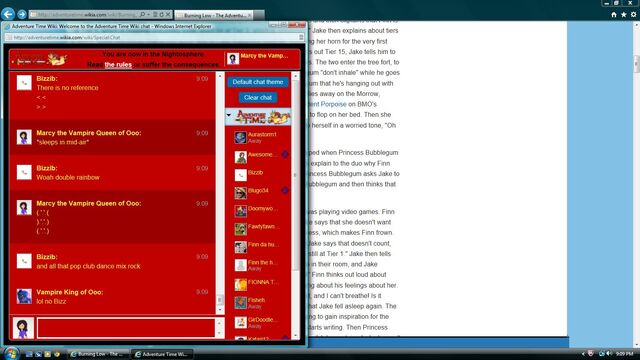The height and width of the screenshot is (360, 640).
Task: Collapse the Adventure Time user list arrow
Action: (x=229, y=116)
